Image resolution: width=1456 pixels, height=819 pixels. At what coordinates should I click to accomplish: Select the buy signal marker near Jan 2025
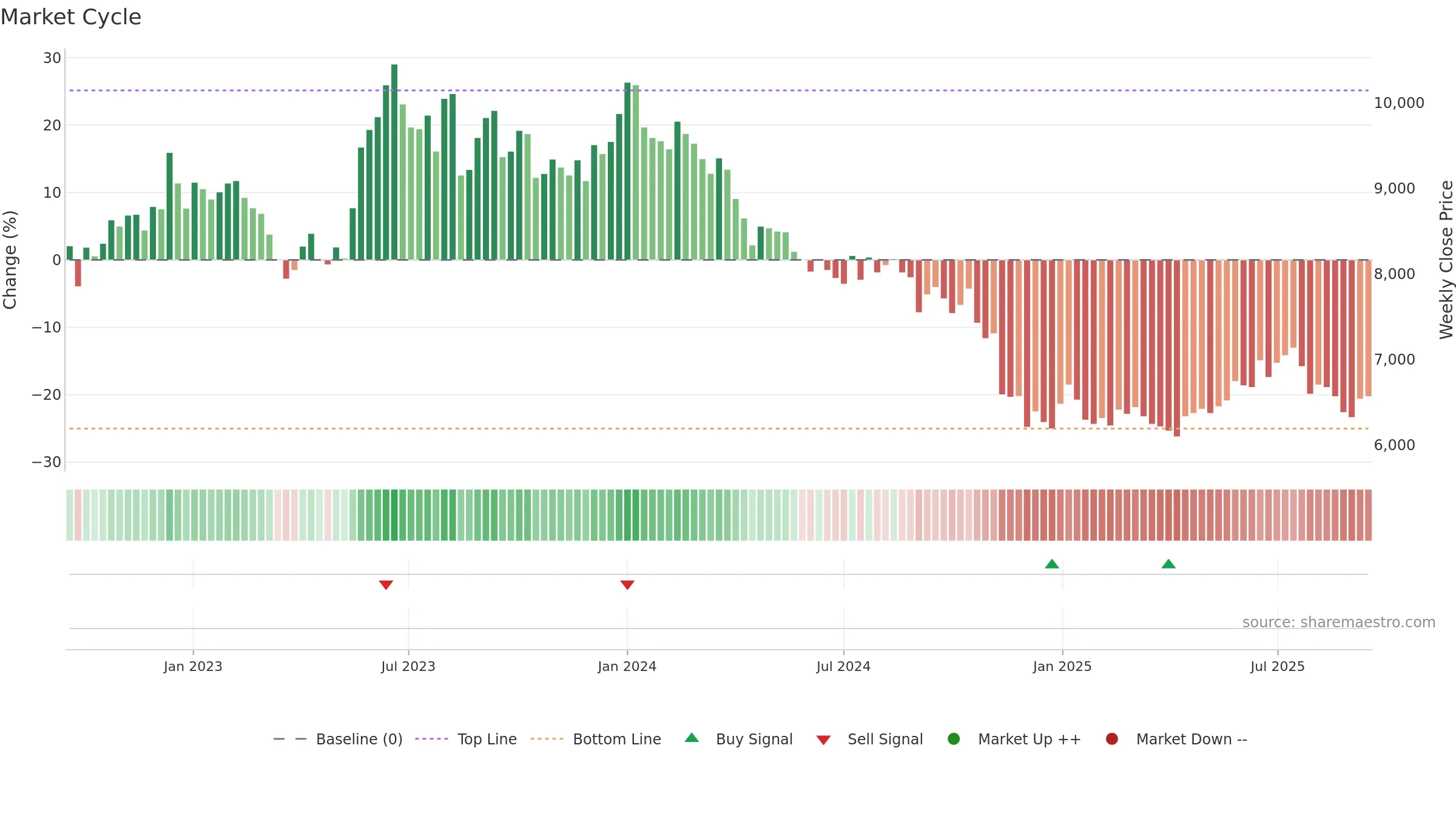[x=1052, y=564]
